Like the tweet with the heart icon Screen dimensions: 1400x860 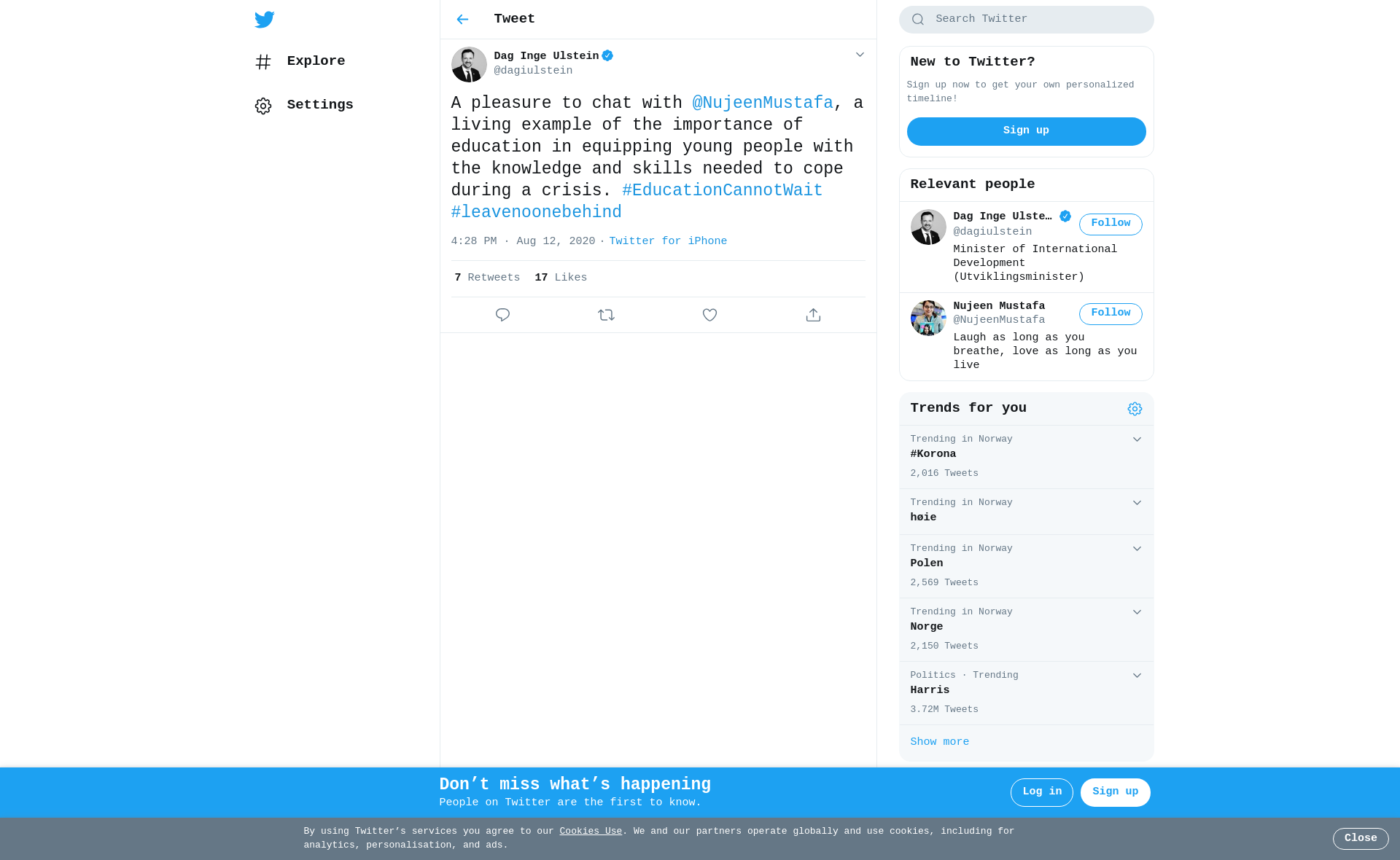point(709,315)
